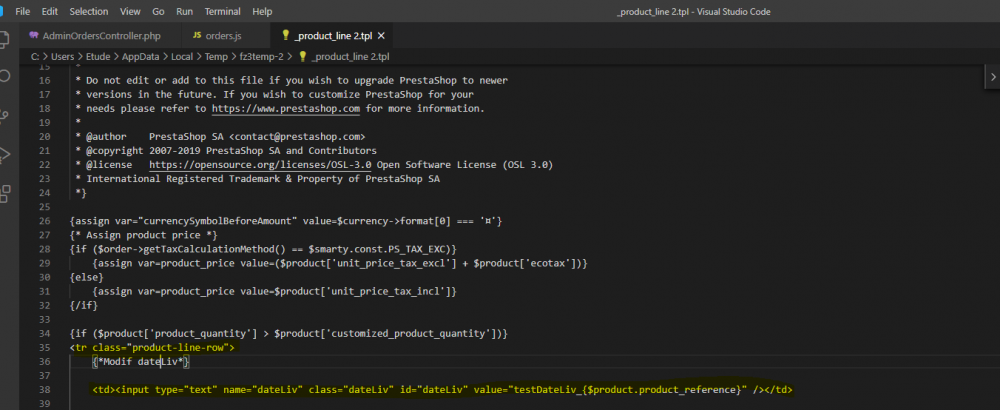
Task: Open the Search view in activity bar
Action: [x=4, y=77]
